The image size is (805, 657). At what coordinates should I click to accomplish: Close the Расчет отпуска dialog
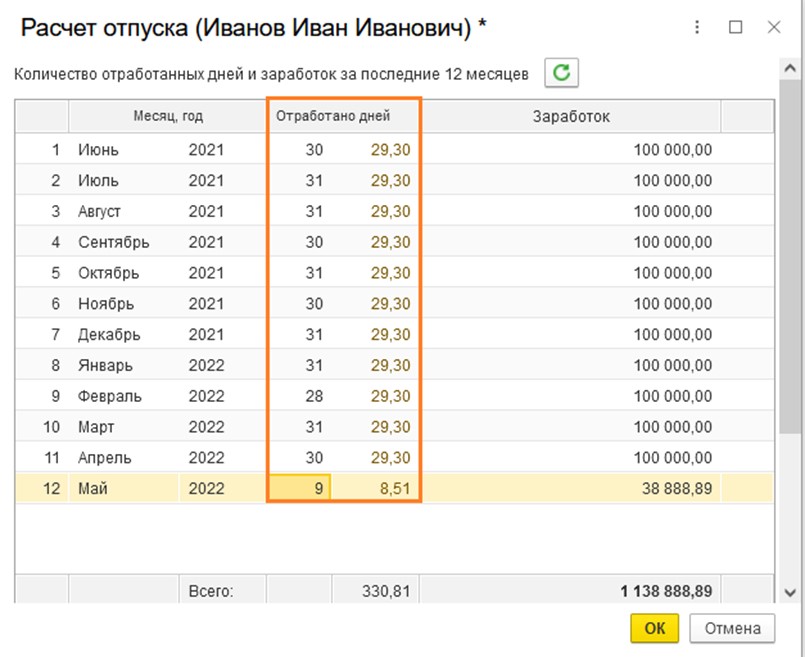tap(774, 27)
